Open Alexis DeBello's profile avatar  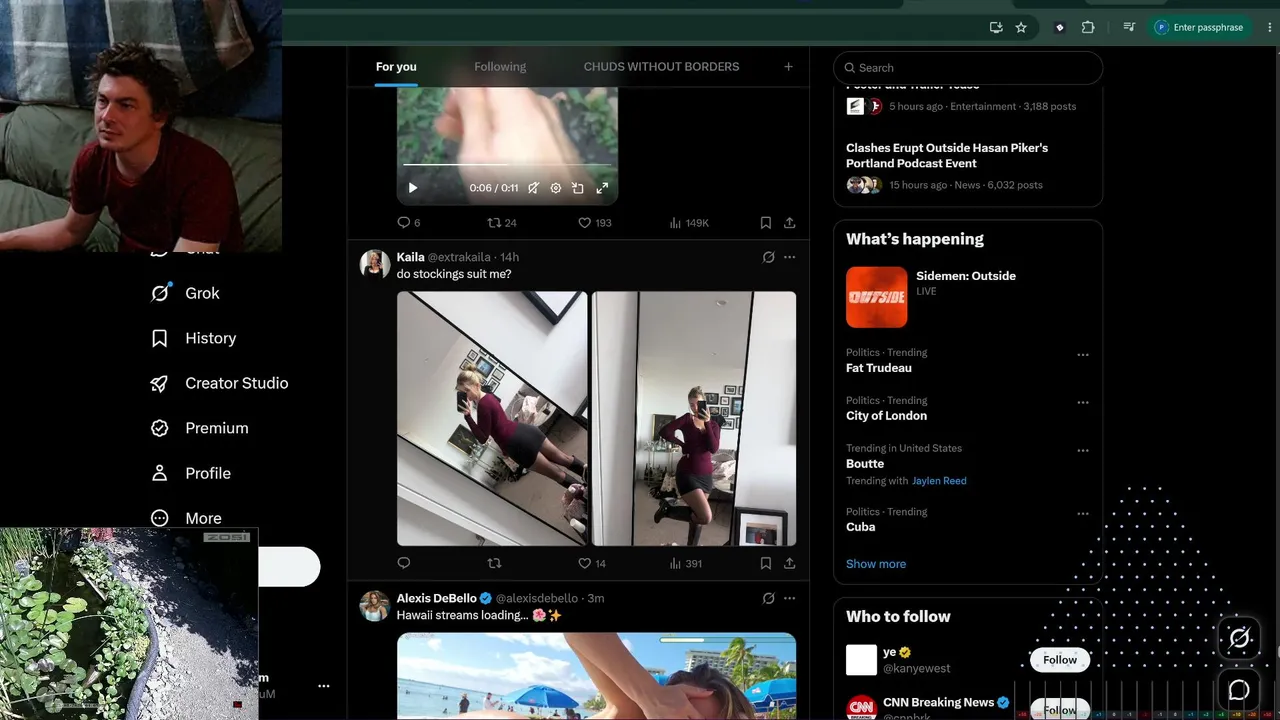(x=375, y=605)
